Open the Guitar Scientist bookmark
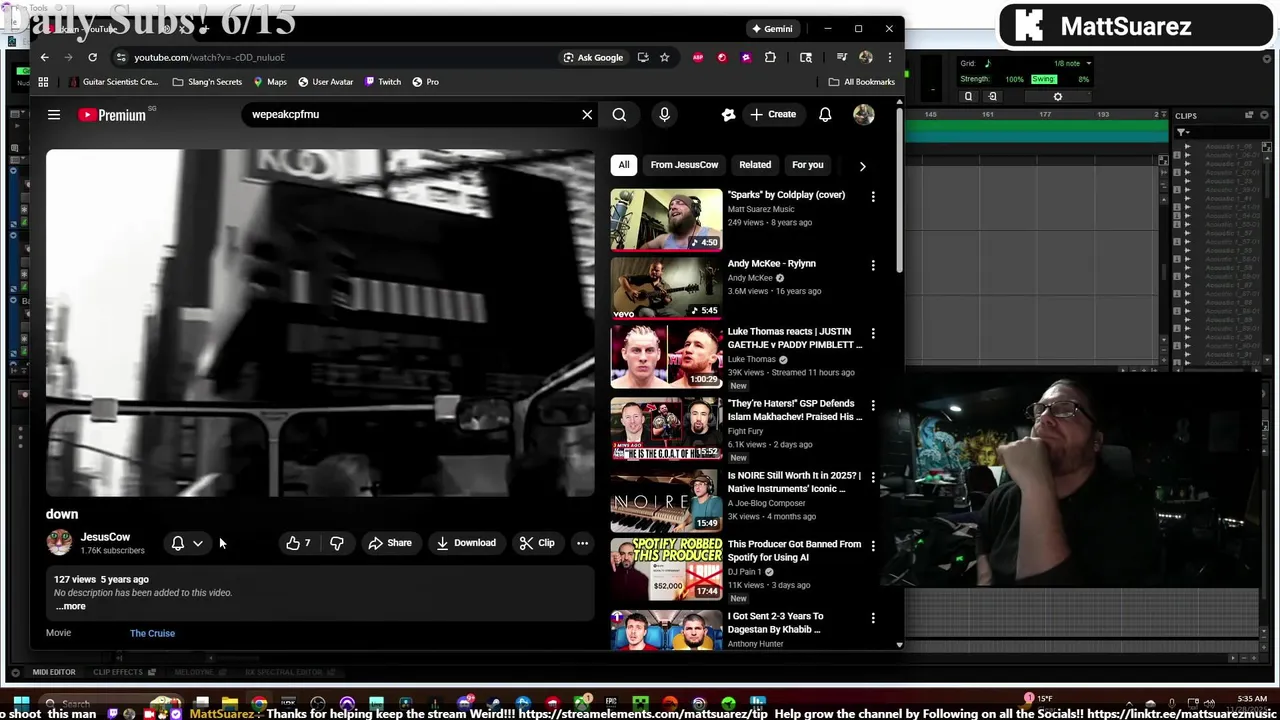Image resolution: width=1280 pixels, height=720 pixels. [112, 82]
